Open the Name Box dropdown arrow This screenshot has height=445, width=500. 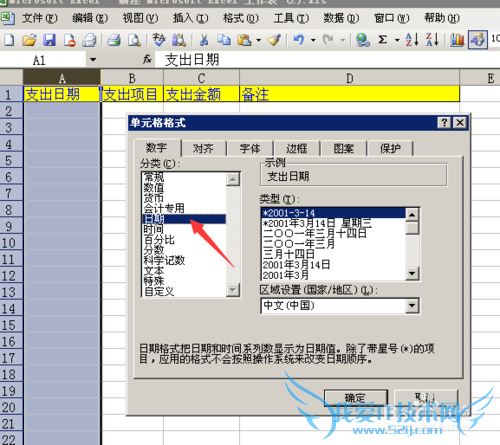(x=93, y=60)
